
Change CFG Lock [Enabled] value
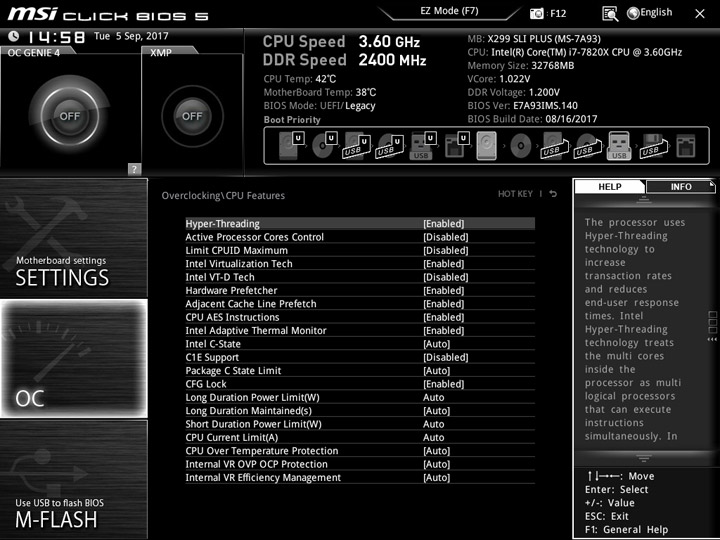pyautogui.click(x=444, y=383)
